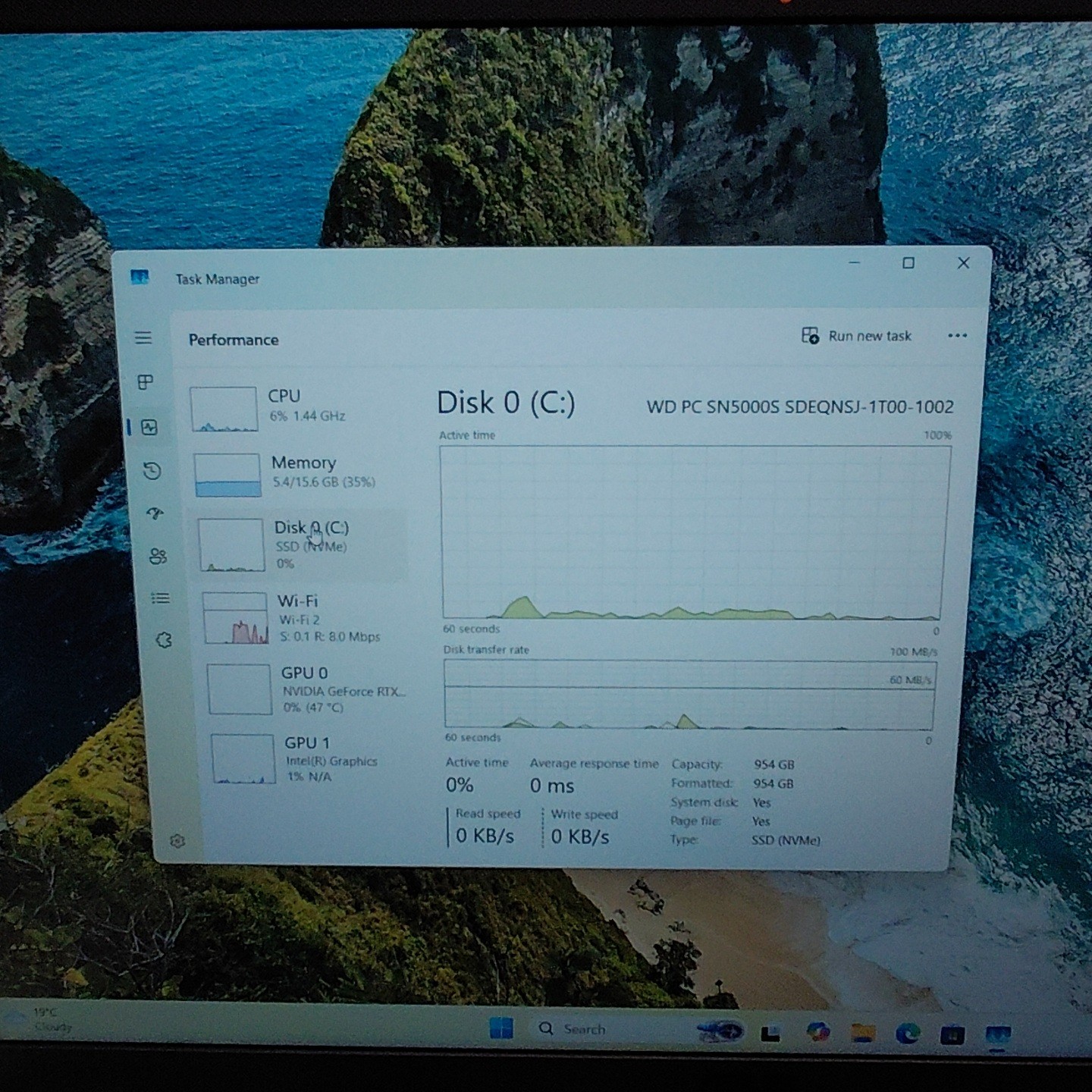Open Startup apps from the sidebar
This screenshot has height=1092, width=1092.
point(155,513)
